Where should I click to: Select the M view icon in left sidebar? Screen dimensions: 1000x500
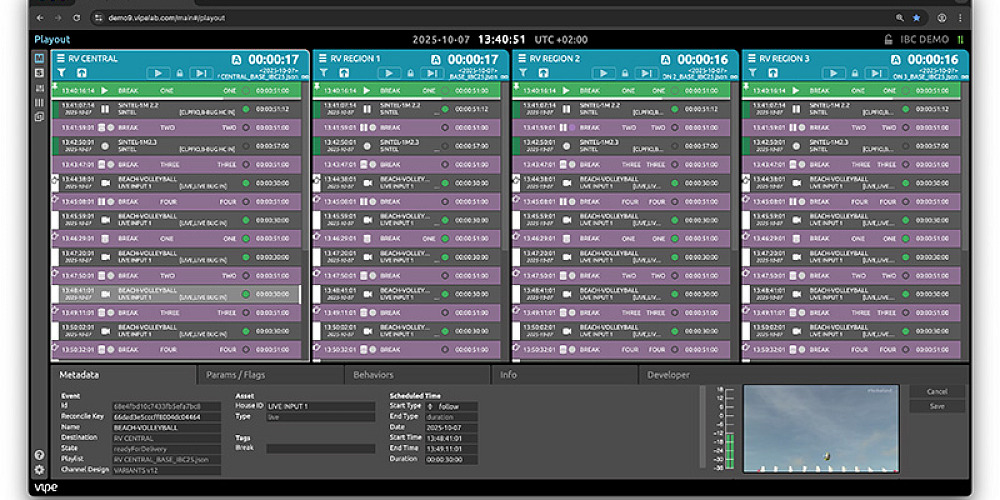tap(39, 59)
